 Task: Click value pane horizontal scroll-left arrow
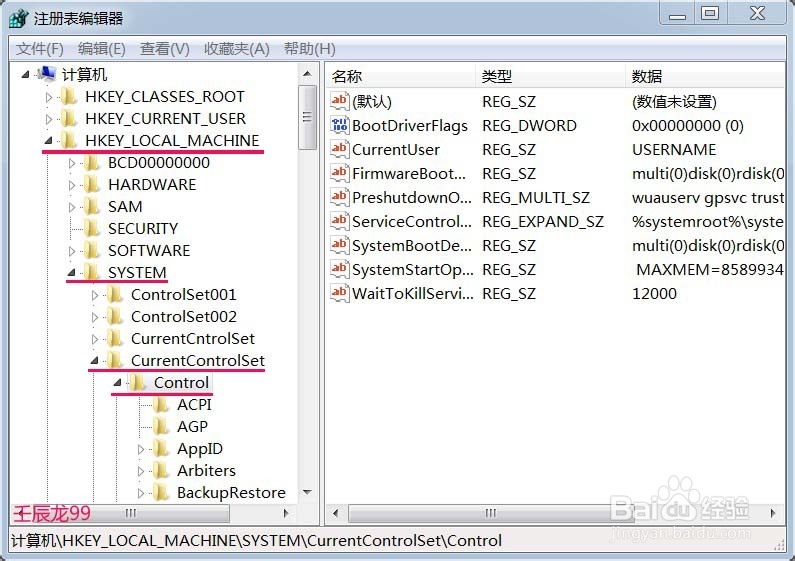335,513
